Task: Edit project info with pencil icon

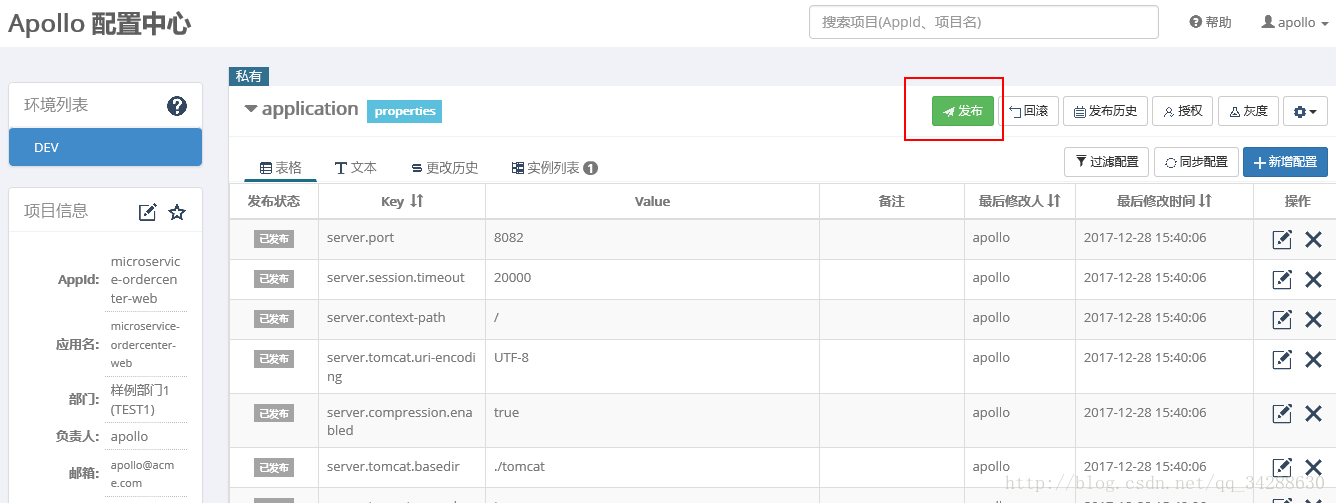Action: [x=147, y=212]
